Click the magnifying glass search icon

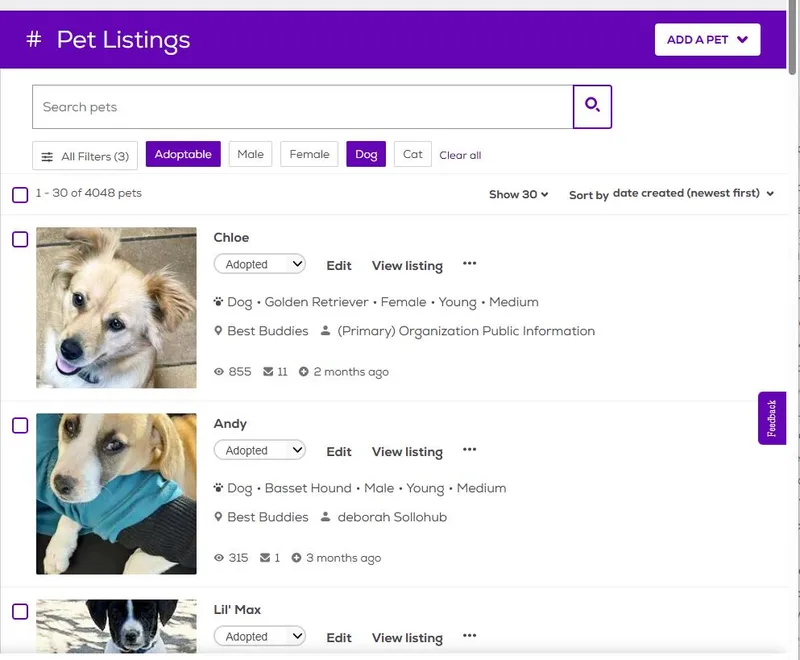pyautogui.click(x=592, y=107)
